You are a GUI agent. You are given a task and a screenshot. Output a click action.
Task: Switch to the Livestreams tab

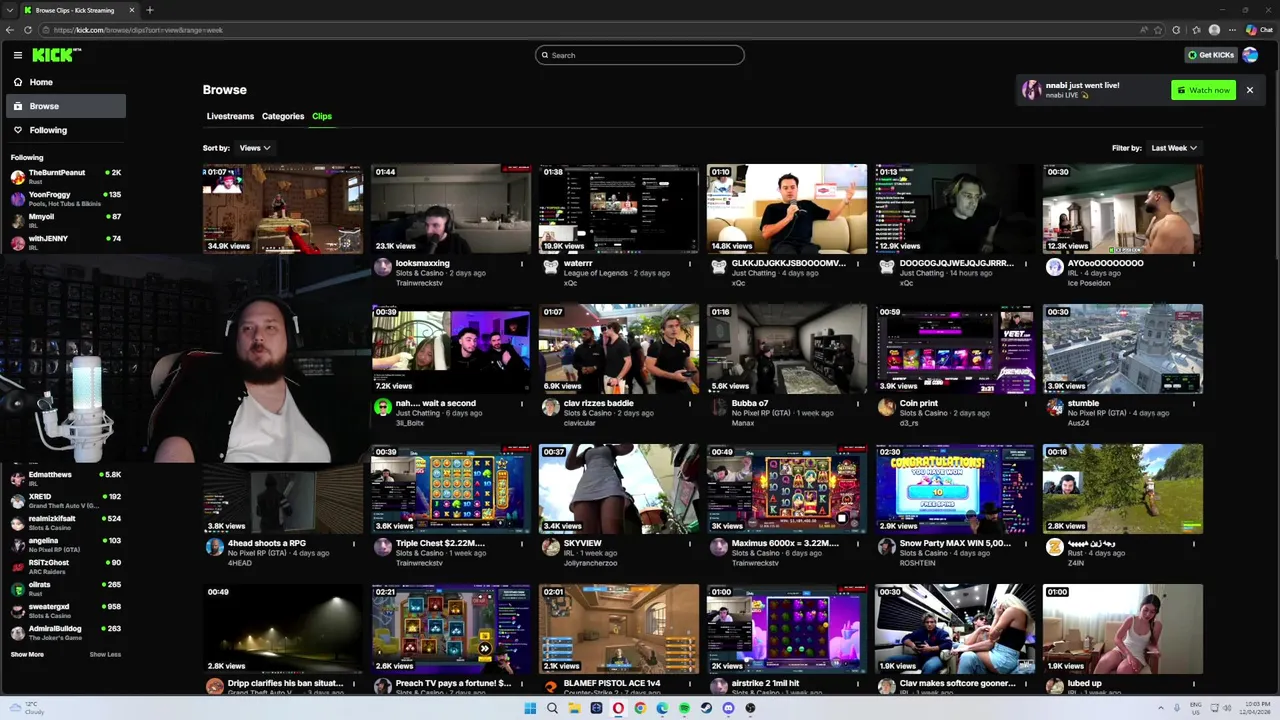[230, 116]
